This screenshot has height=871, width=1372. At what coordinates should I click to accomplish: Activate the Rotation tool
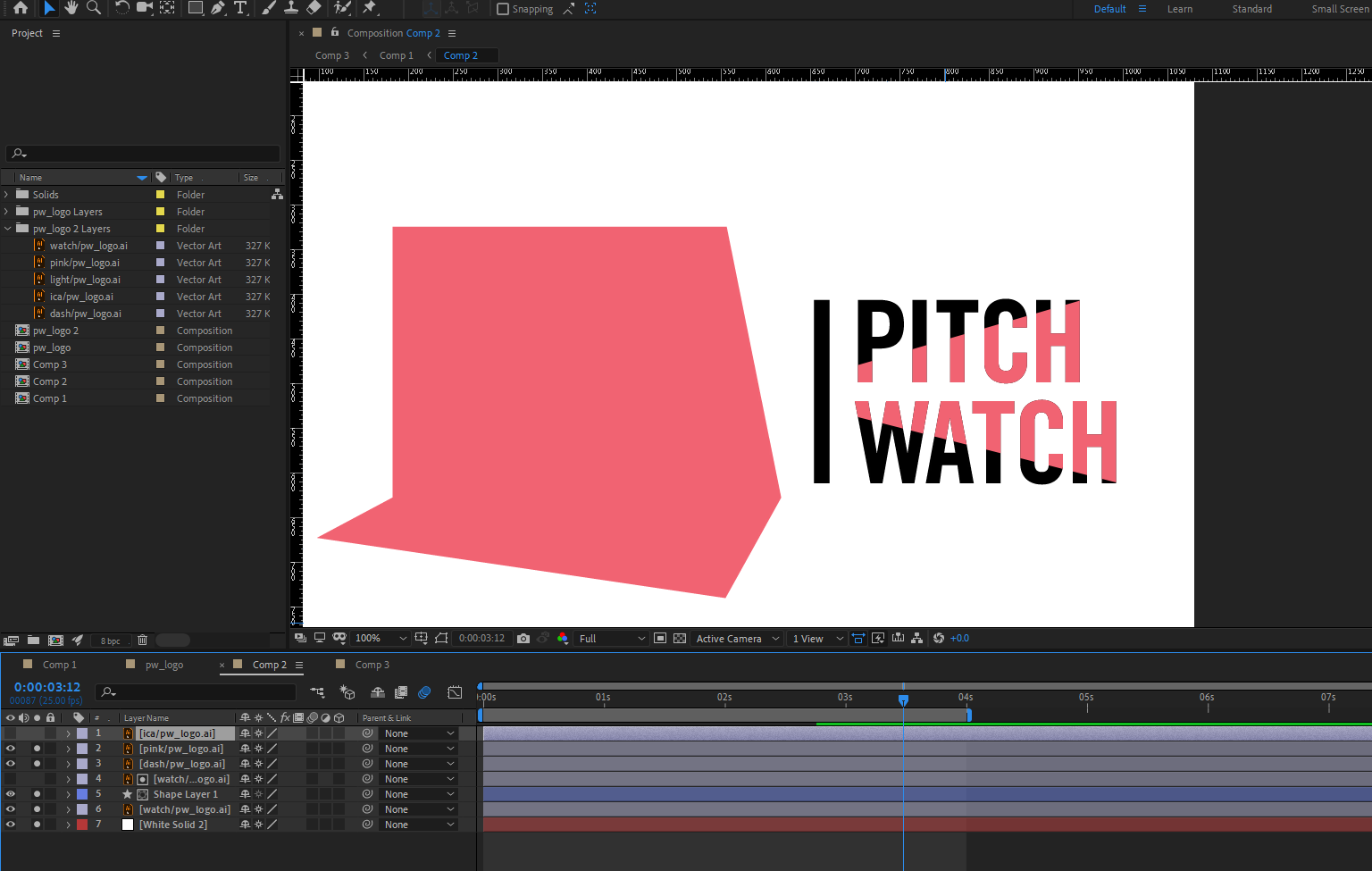tap(122, 8)
